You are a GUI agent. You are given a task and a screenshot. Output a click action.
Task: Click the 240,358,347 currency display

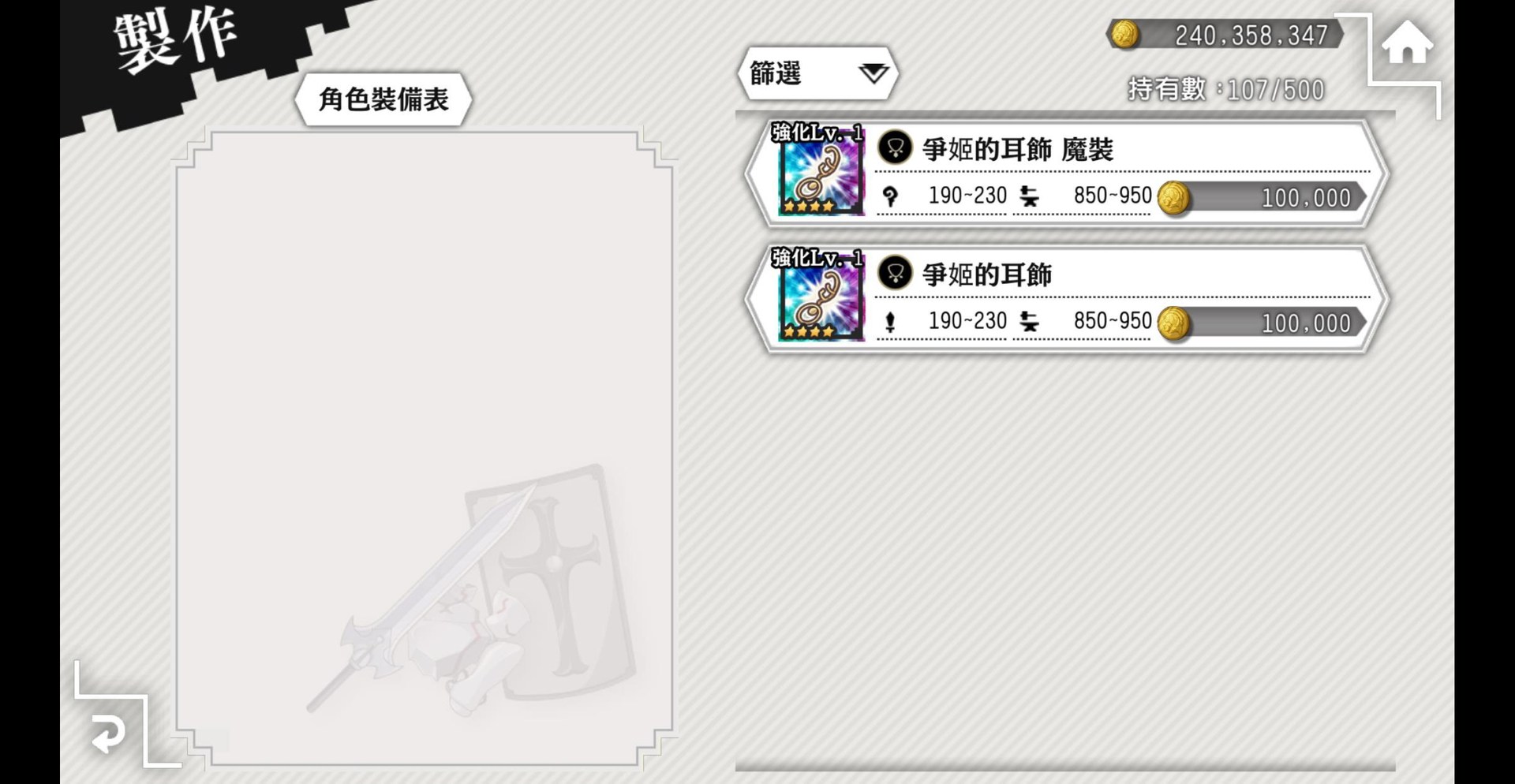coord(1225,35)
